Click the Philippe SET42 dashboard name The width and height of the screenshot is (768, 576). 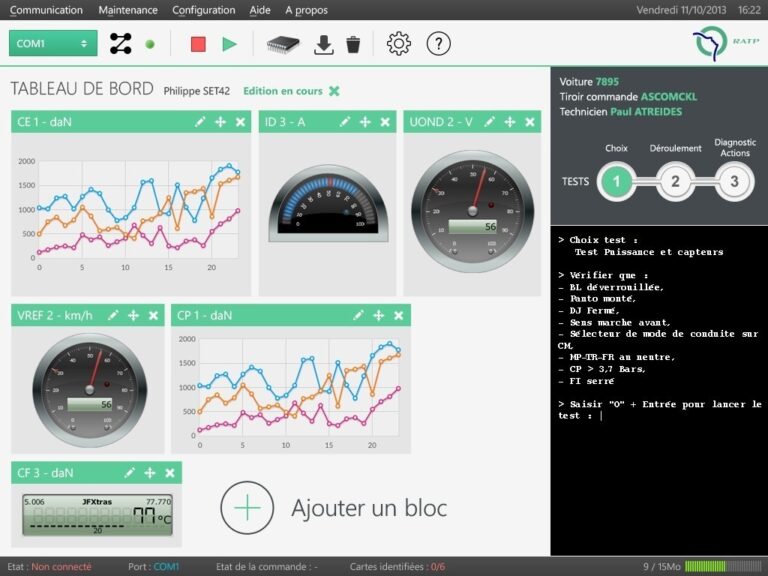196,91
